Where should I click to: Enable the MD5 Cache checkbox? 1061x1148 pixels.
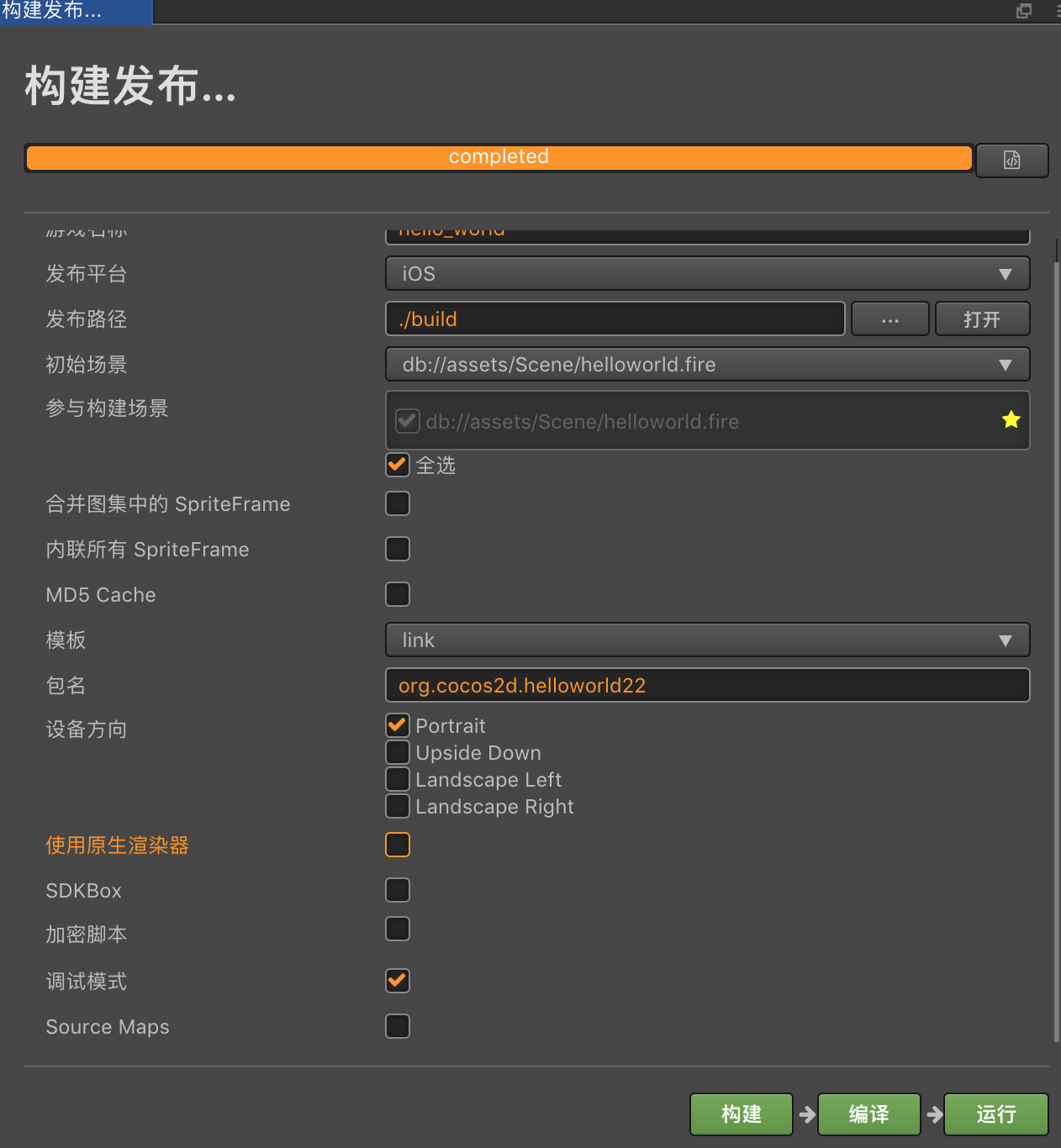point(398,594)
